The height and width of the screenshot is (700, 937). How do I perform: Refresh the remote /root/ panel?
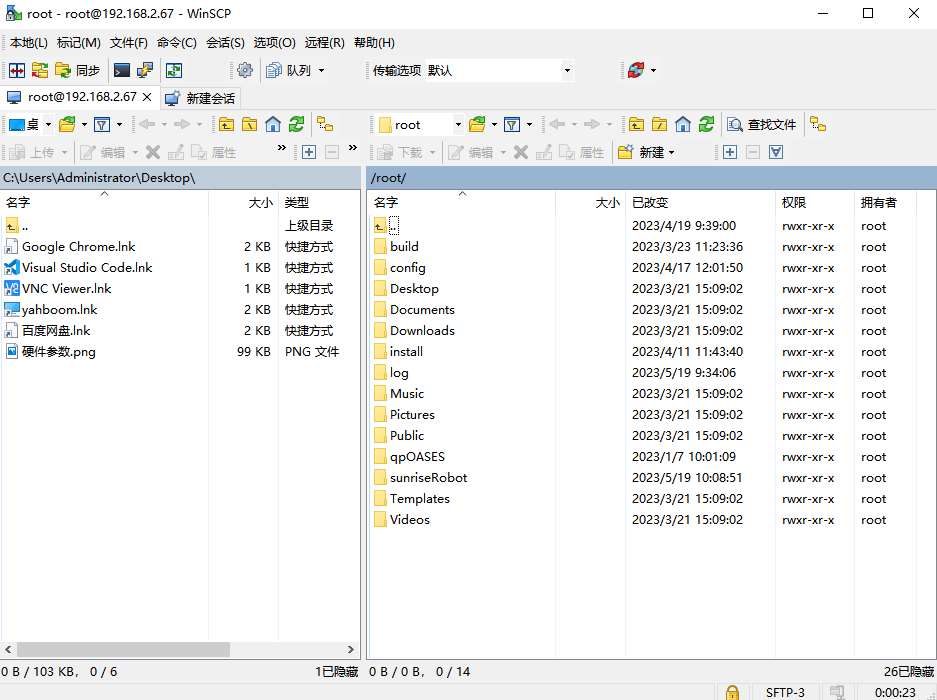pos(707,124)
